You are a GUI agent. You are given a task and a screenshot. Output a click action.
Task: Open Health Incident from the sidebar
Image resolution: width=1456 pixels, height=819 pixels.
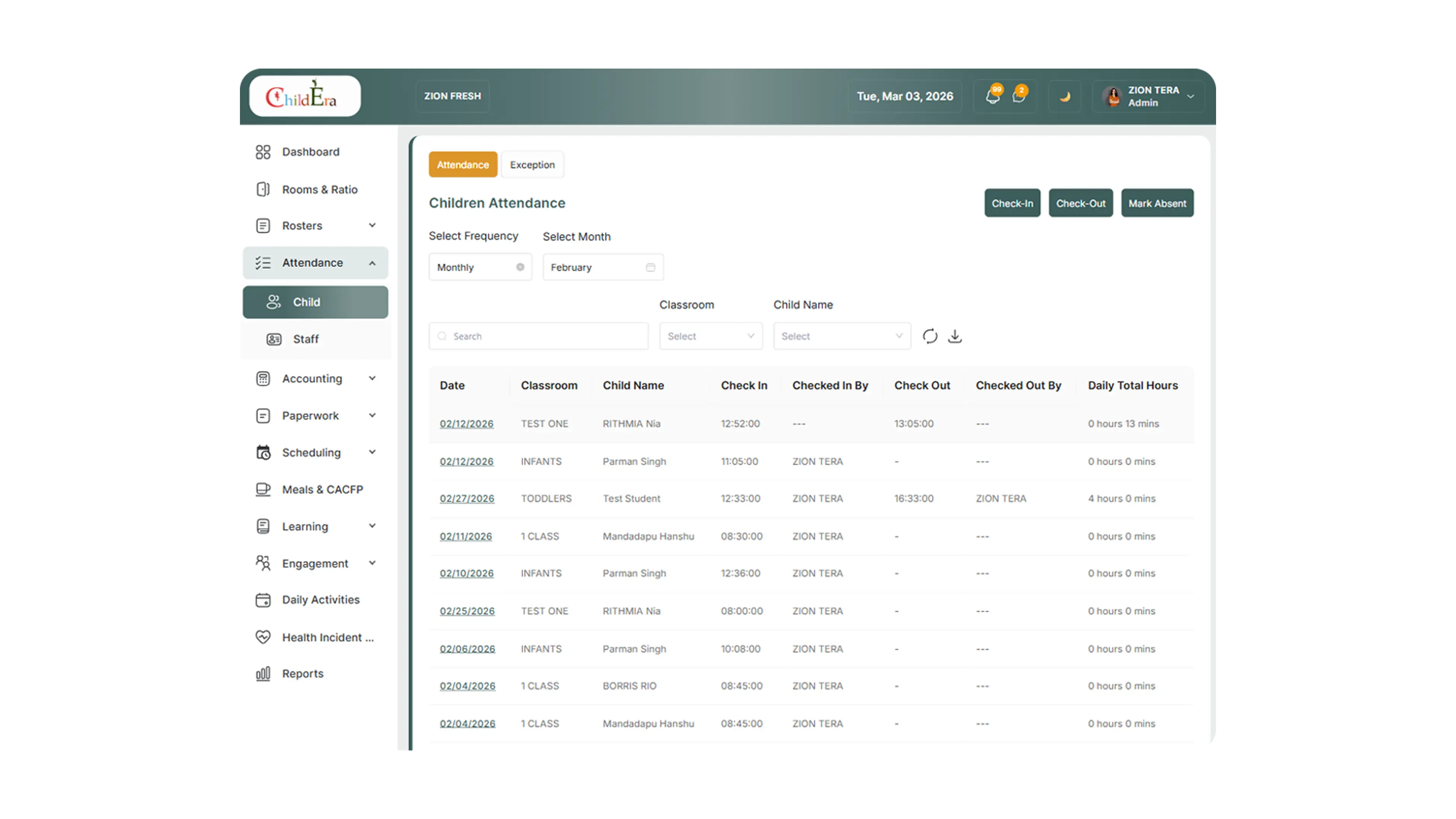coord(315,637)
